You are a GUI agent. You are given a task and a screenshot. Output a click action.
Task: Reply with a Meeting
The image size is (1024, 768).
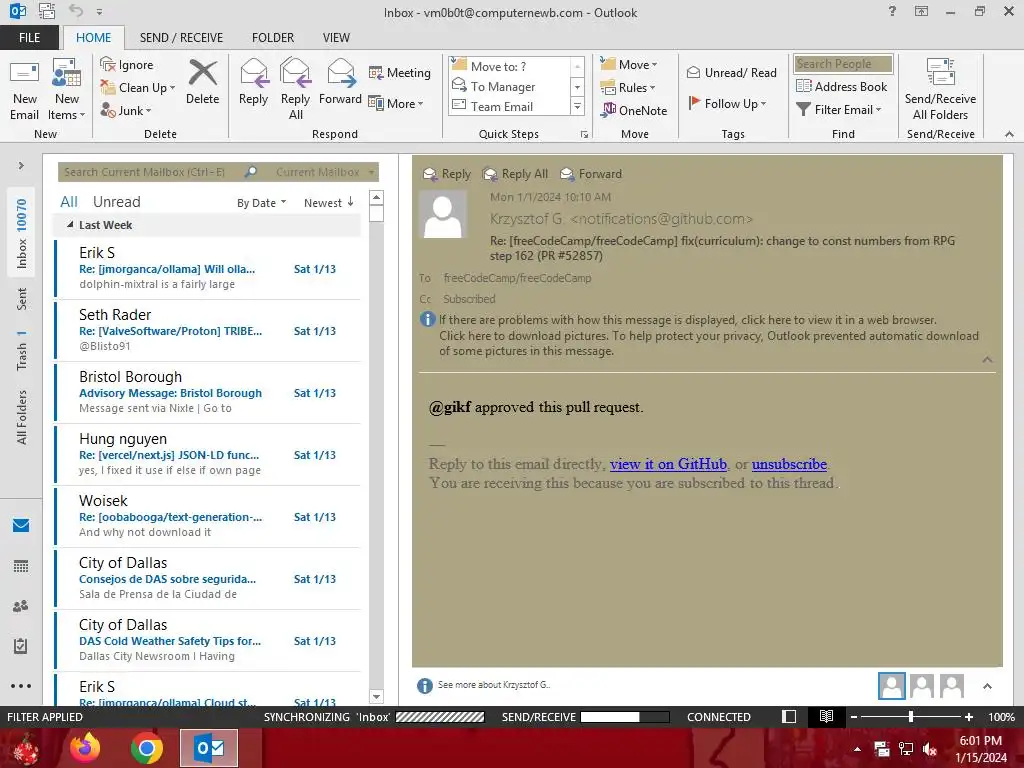(x=400, y=72)
